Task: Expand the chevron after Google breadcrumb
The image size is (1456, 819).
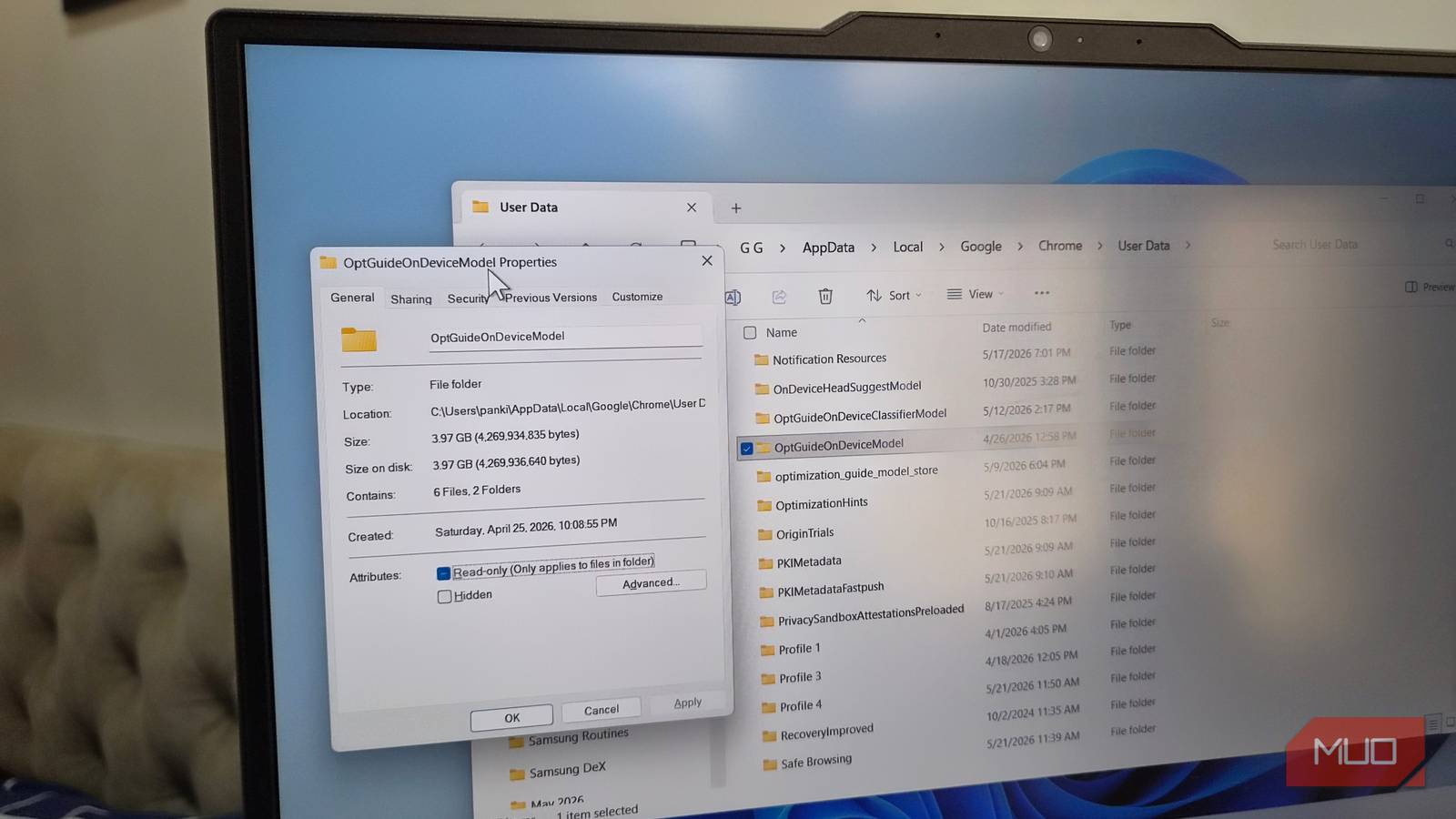Action: 1020,246
